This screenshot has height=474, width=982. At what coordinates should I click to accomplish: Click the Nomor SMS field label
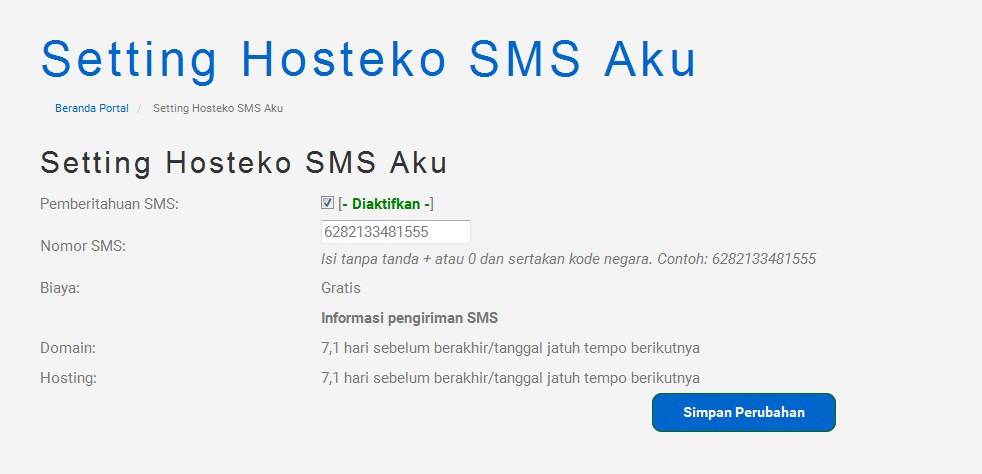pyautogui.click(x=83, y=246)
